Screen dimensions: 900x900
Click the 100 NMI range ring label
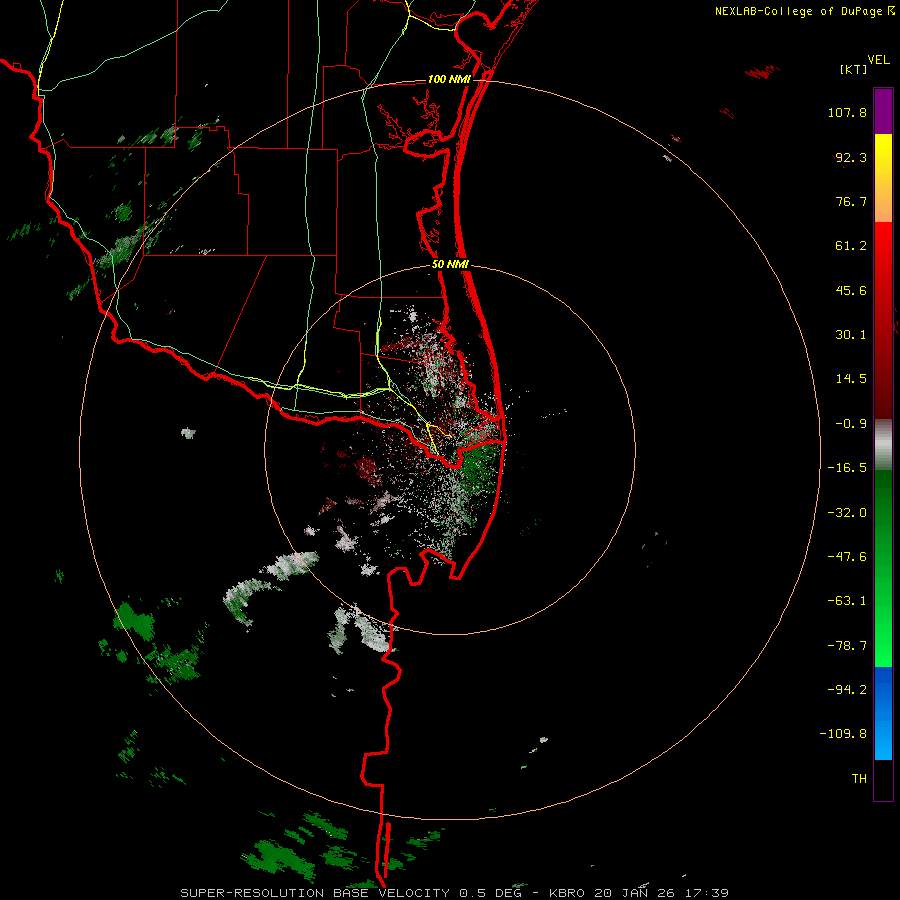pos(449,79)
